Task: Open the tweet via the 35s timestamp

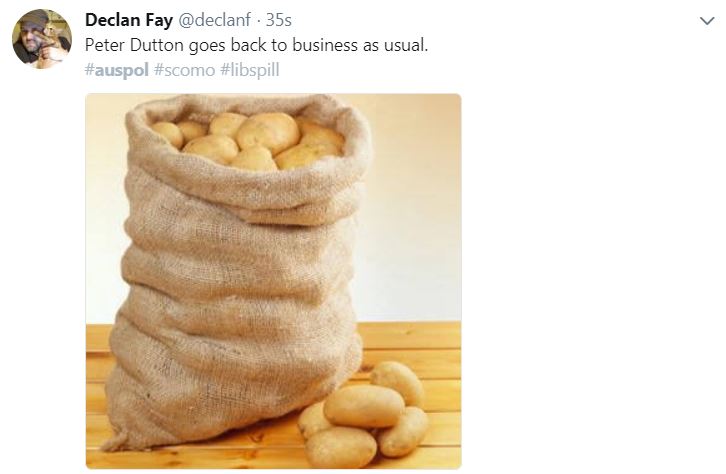Action: [279, 20]
